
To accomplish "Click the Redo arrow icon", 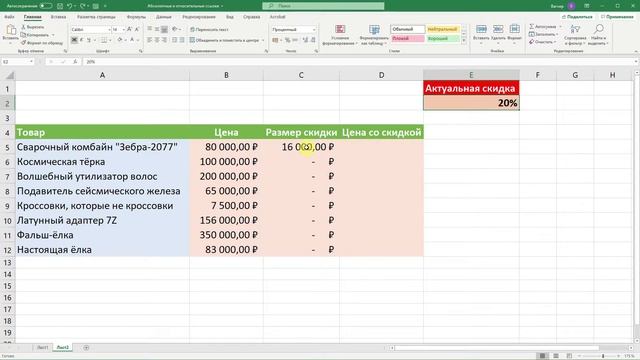I will (82, 6).
